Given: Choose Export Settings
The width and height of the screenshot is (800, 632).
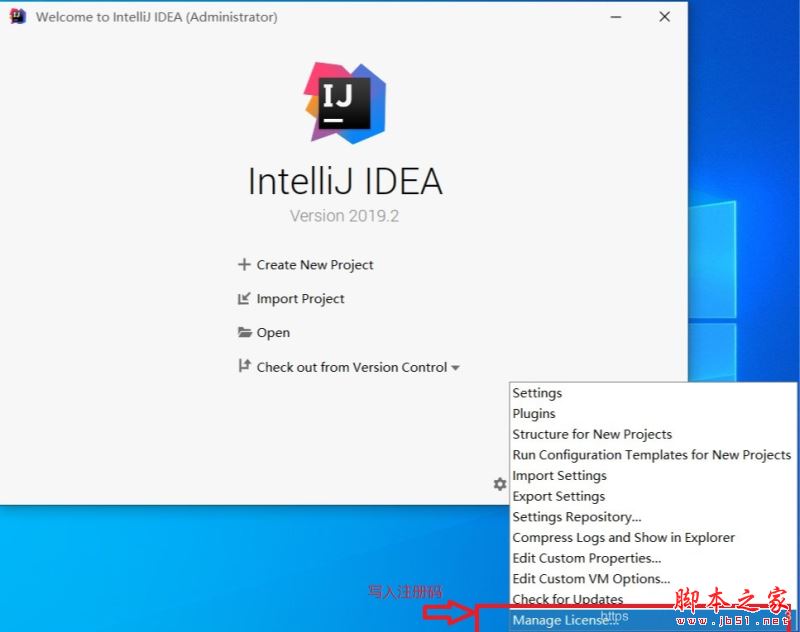Looking at the screenshot, I should tap(653, 496).
